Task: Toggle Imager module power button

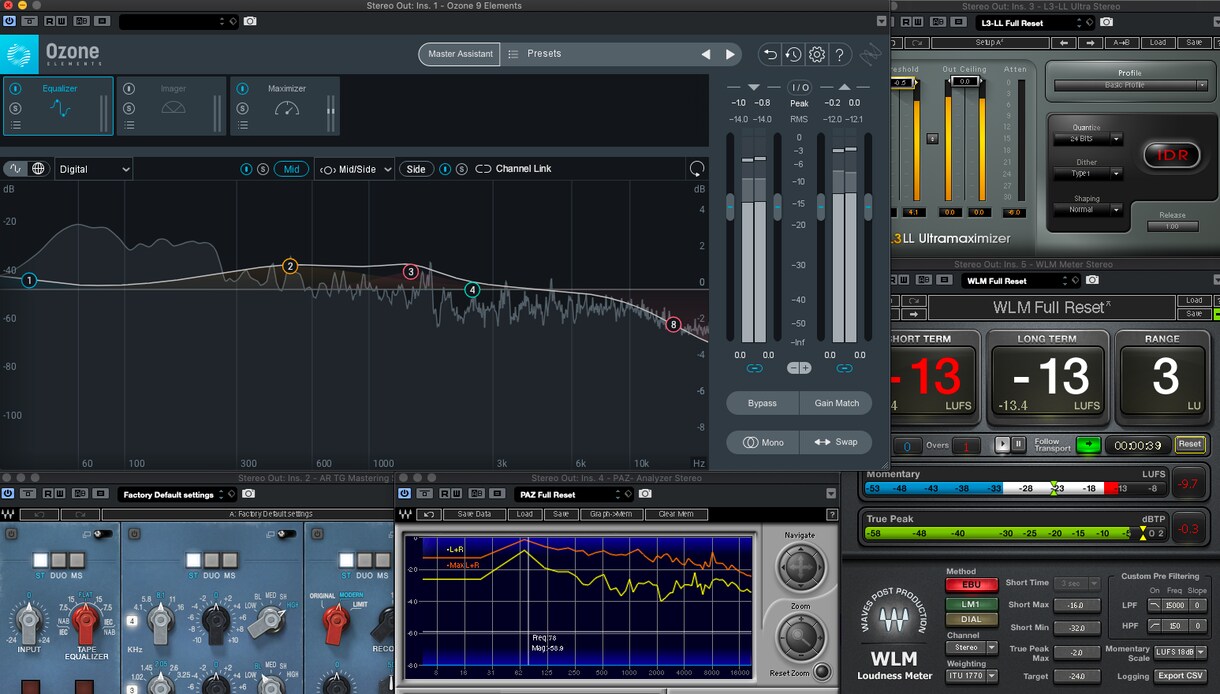Action: 129,89
